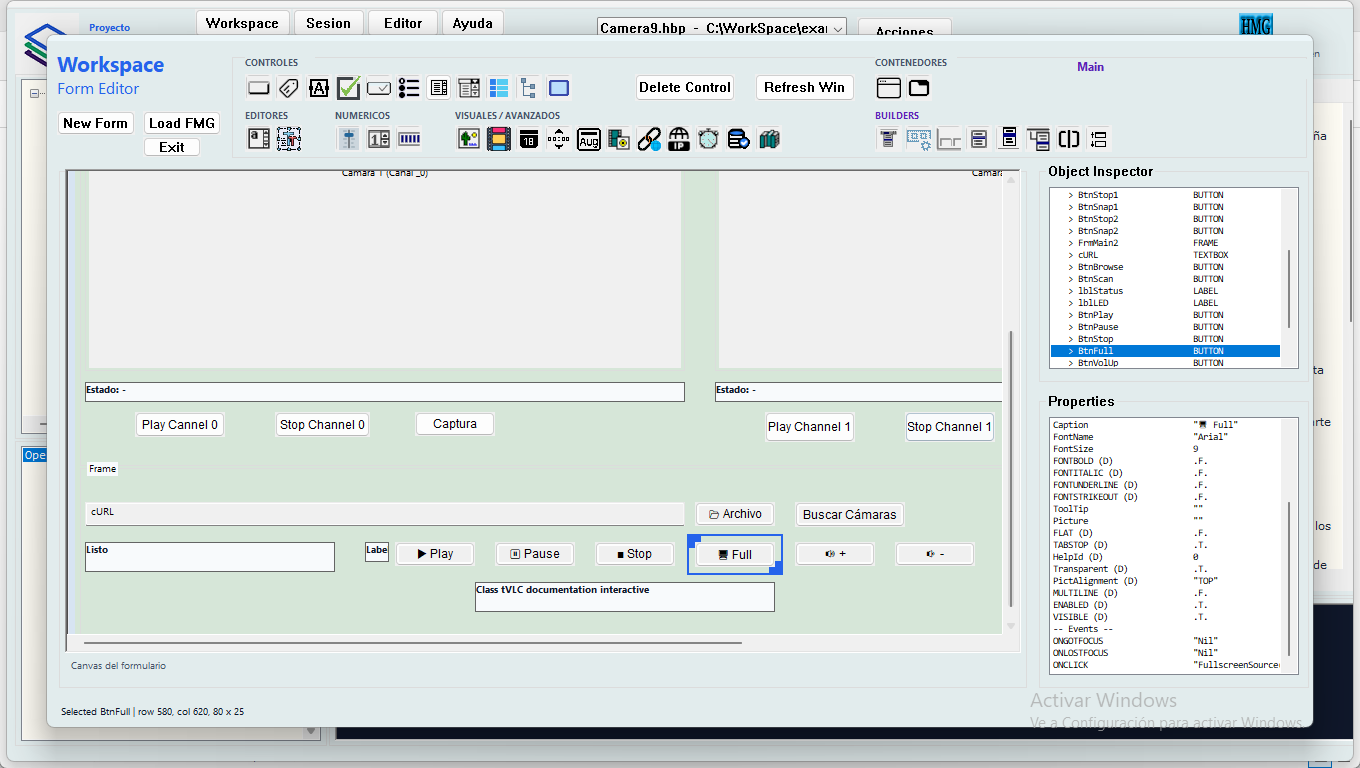
Task: Open the Workspace menu in main window
Action: 243,23
